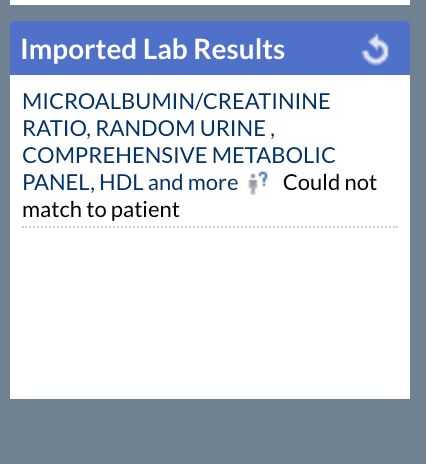
Task: Click the RANDOM URINE result text
Action: click(x=181, y=128)
